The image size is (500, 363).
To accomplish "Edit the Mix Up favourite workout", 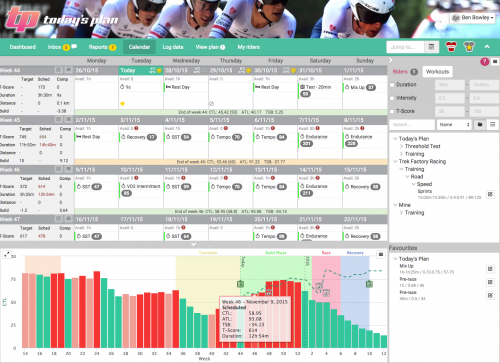I will 490,269.
